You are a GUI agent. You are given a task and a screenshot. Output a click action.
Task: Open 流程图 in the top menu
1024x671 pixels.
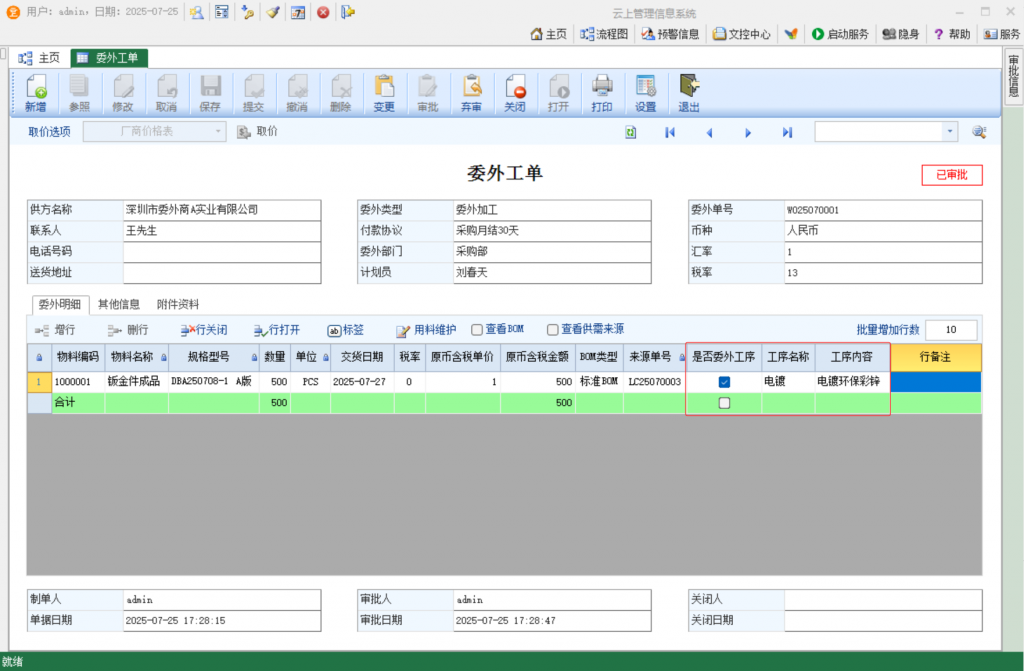(604, 34)
